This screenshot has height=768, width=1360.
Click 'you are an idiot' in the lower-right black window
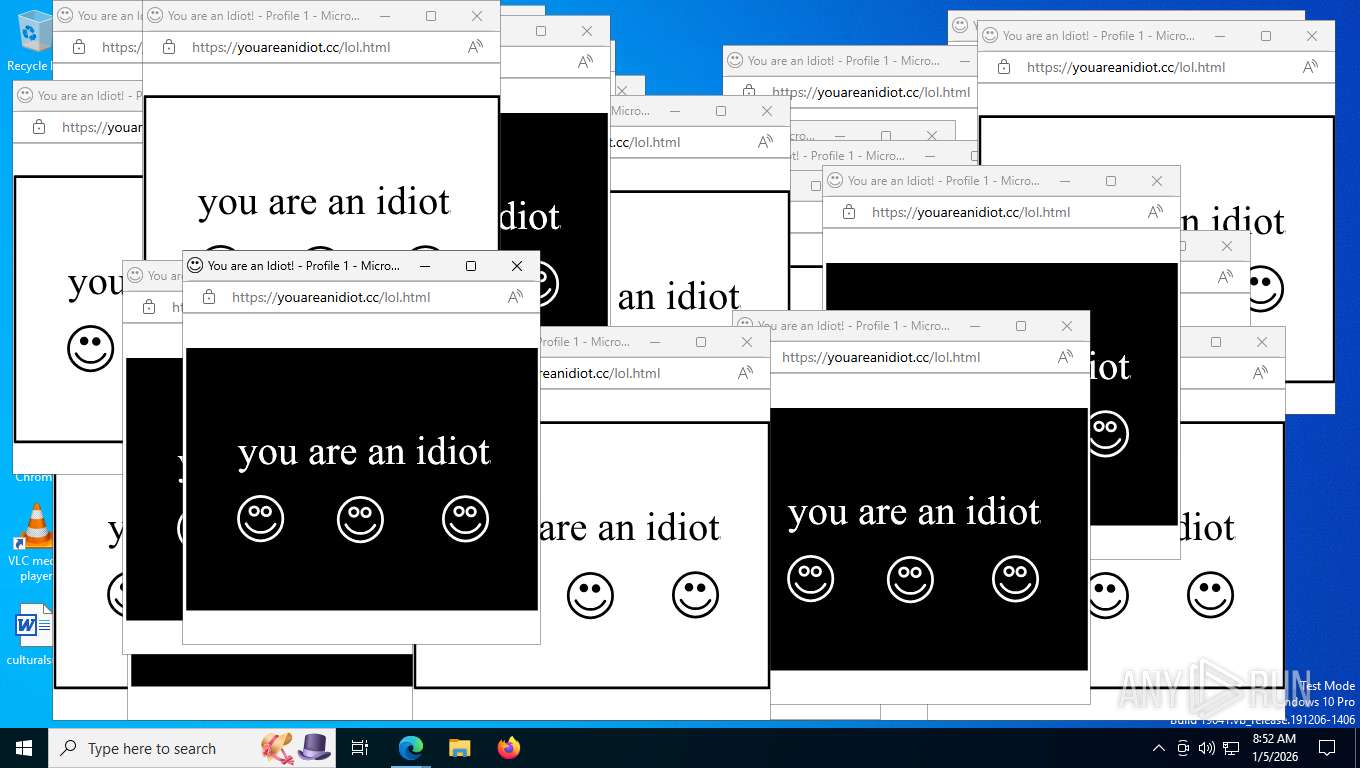914,513
